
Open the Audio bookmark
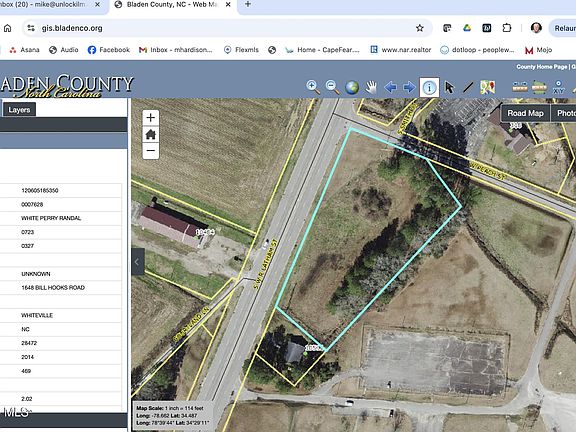64,50
